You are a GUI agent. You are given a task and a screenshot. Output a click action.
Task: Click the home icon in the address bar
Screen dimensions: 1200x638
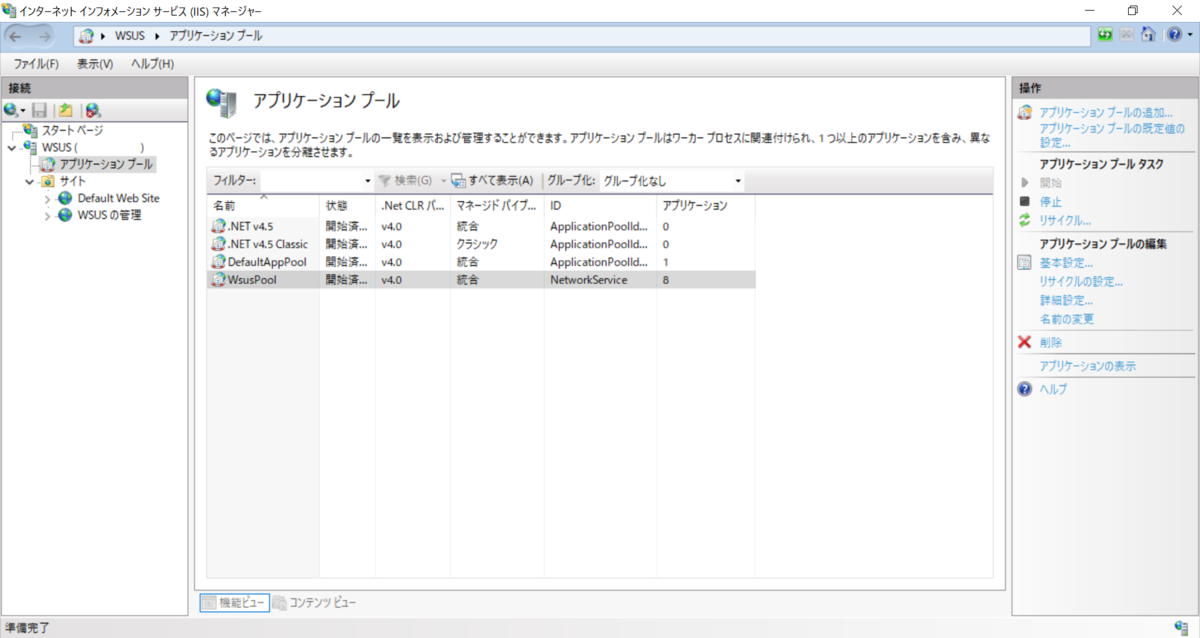pyautogui.click(x=1148, y=35)
